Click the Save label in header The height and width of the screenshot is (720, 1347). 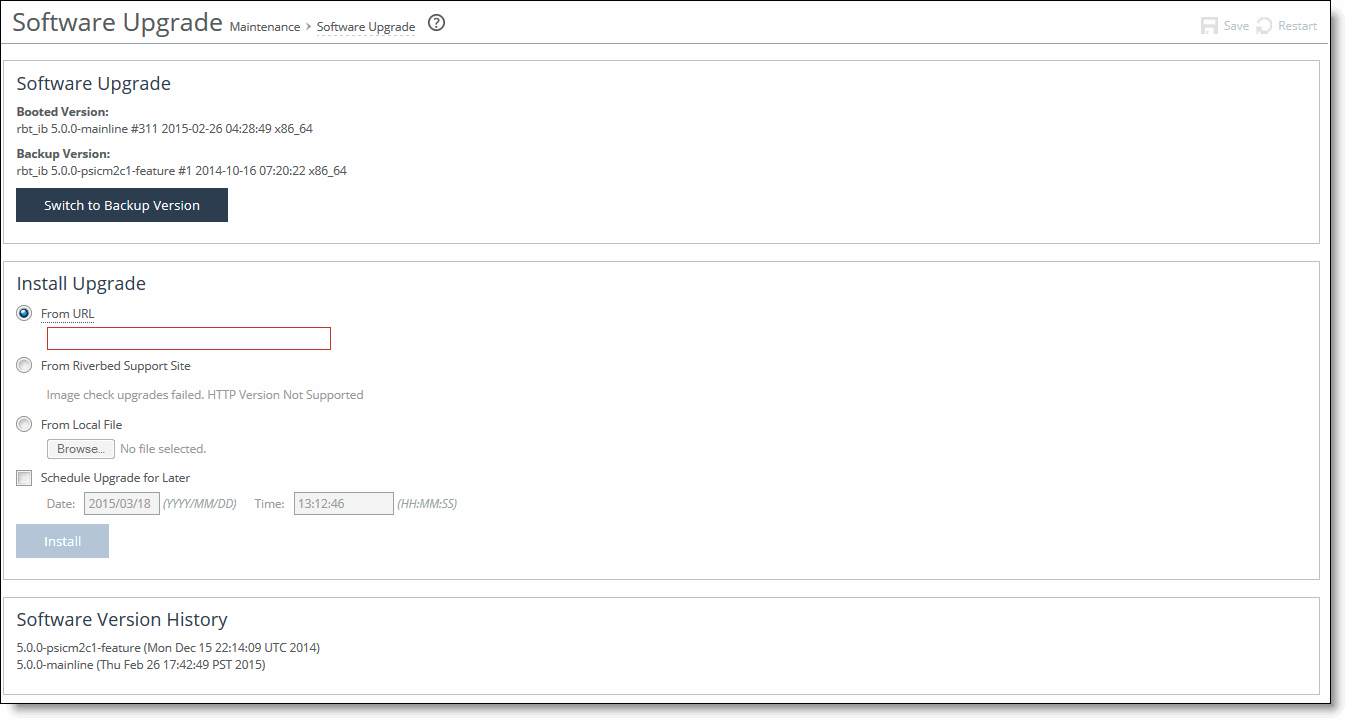point(1236,26)
